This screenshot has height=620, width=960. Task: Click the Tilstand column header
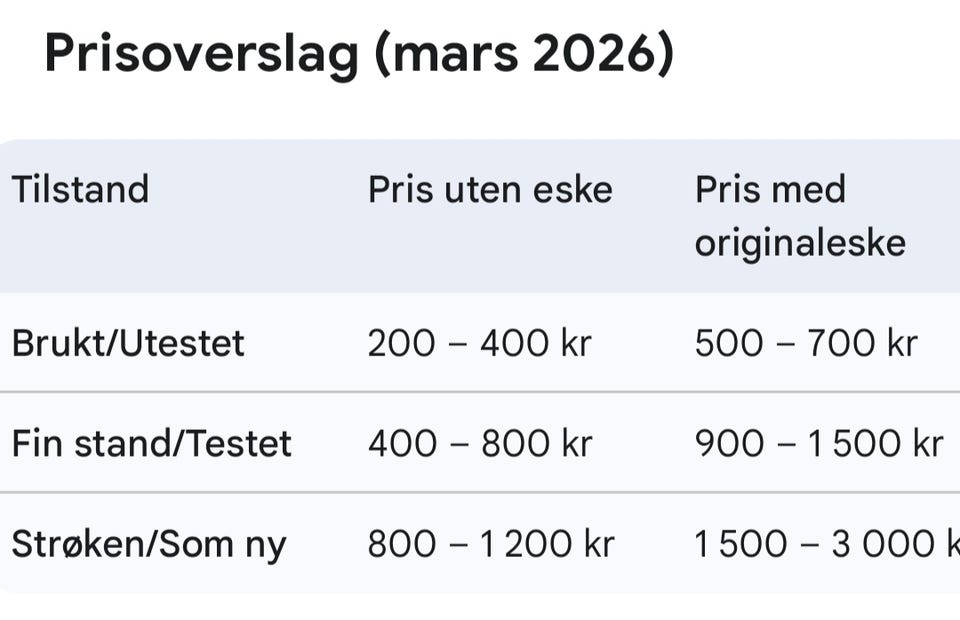point(80,189)
